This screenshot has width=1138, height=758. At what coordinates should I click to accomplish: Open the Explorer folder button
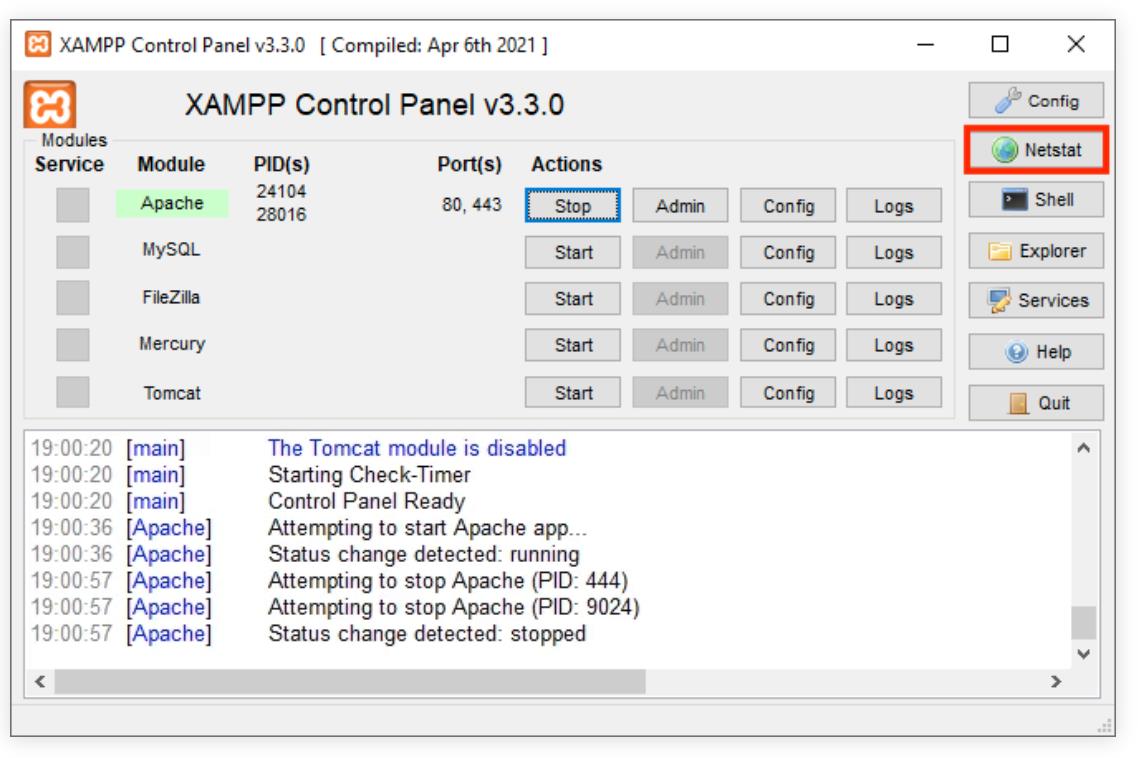pyautogui.click(x=1036, y=251)
